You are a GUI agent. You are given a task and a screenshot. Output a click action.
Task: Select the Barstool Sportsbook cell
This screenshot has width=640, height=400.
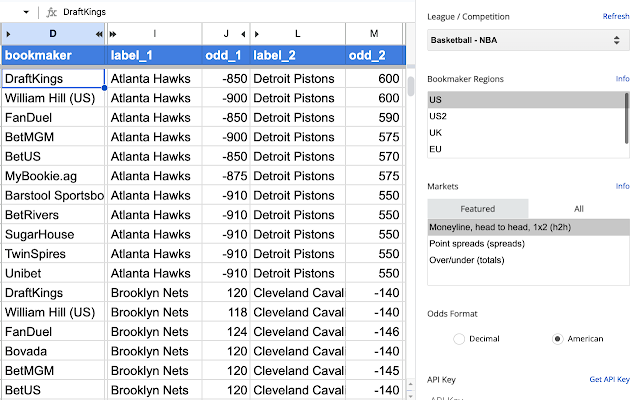click(53, 196)
